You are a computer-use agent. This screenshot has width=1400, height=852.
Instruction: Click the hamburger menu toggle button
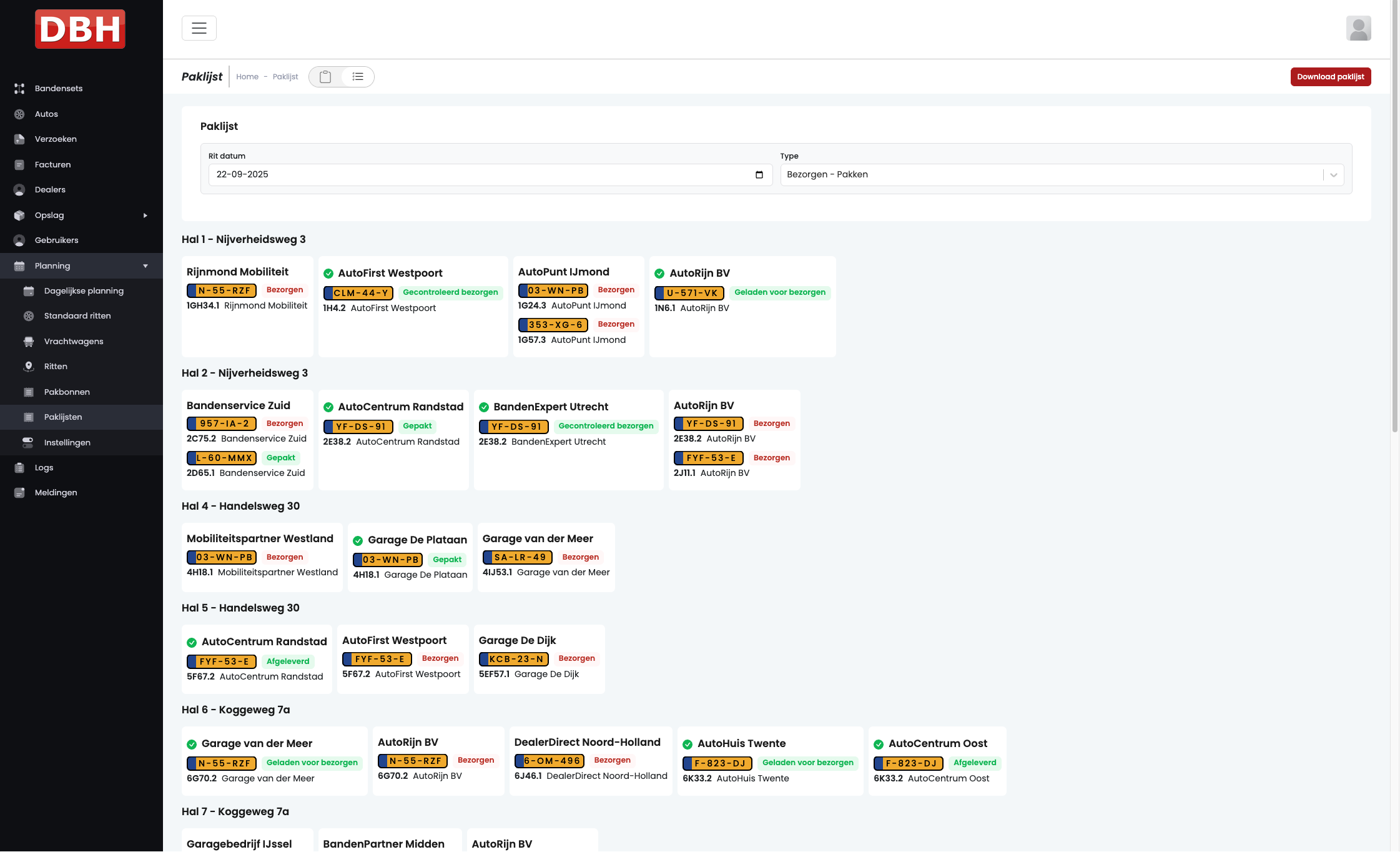coord(199,28)
